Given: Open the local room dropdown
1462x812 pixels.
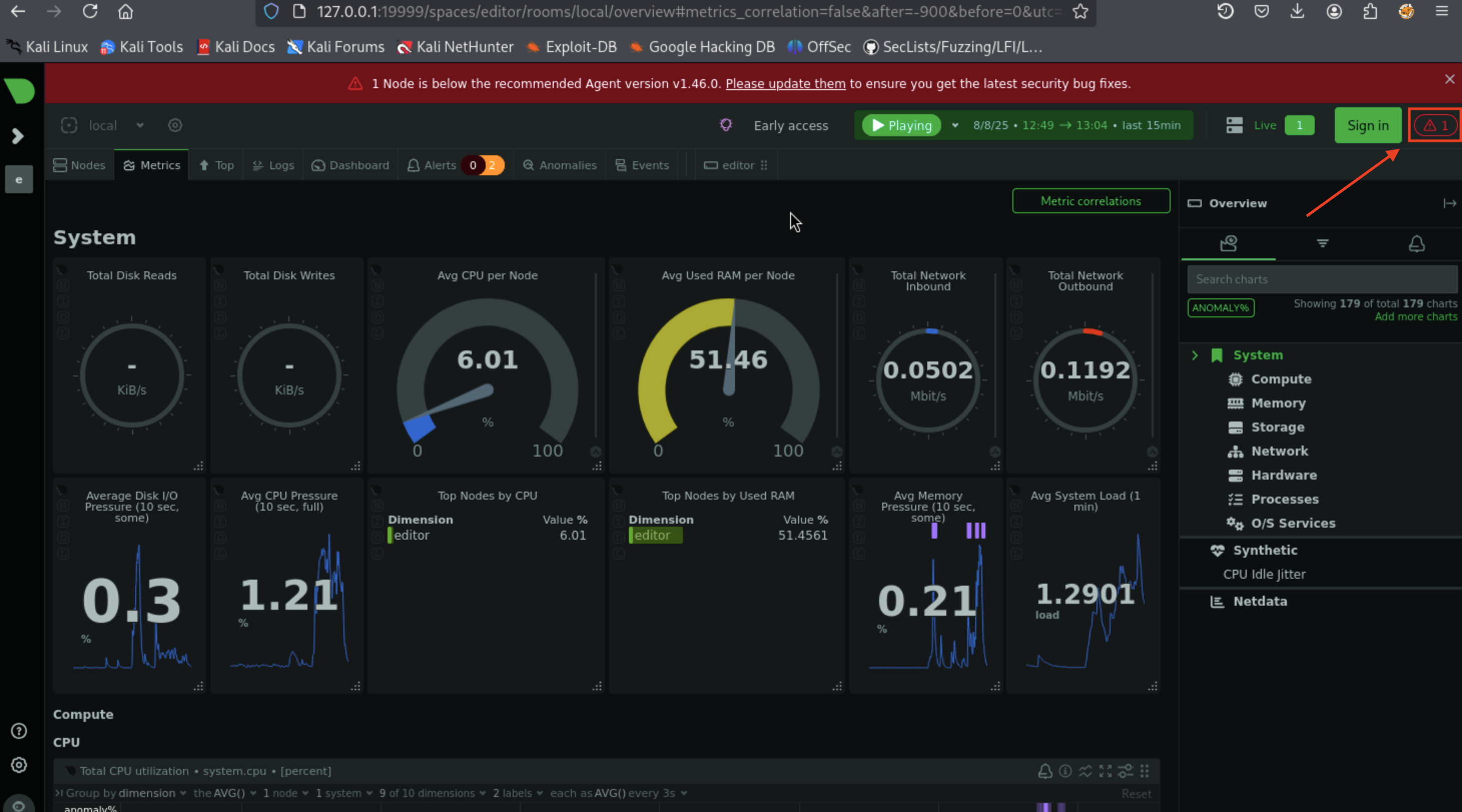Looking at the screenshot, I should 140,125.
